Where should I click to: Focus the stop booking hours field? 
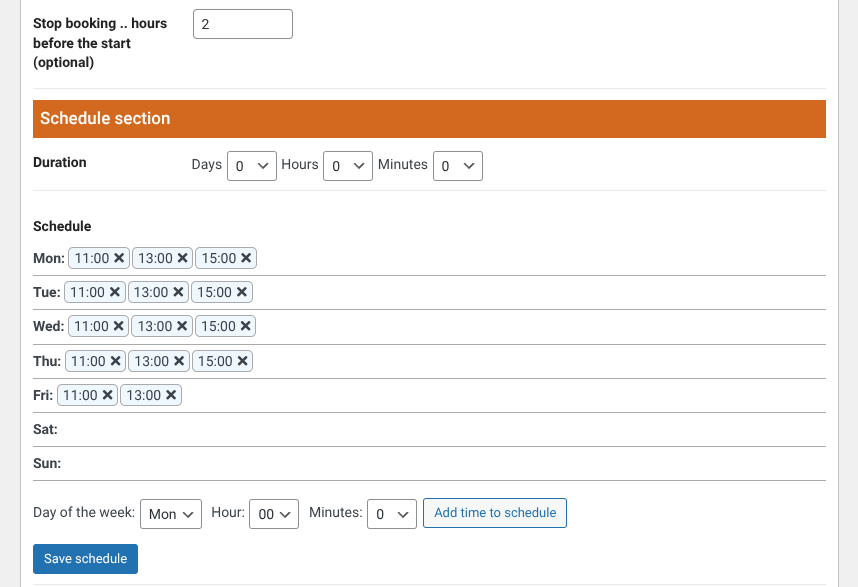click(x=242, y=24)
